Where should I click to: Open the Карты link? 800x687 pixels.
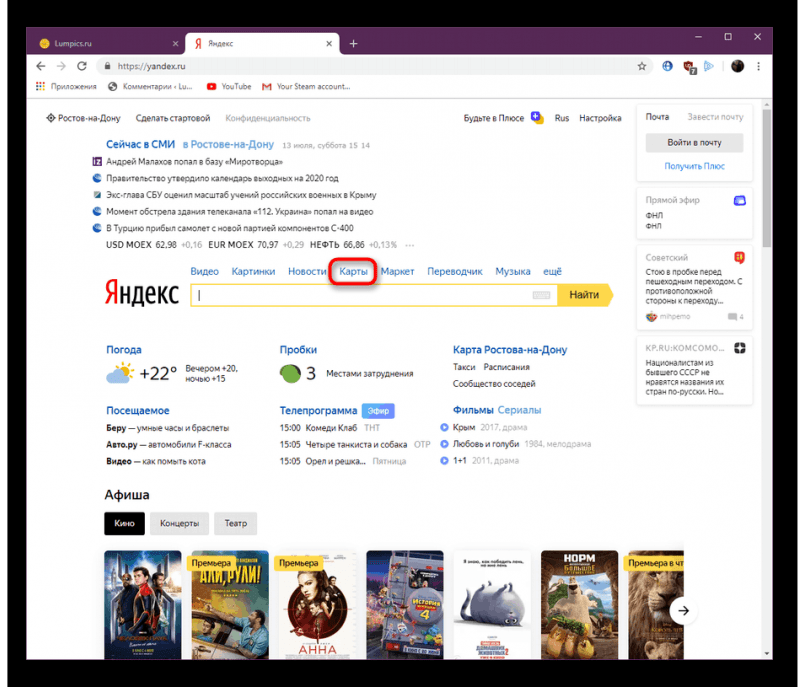354,272
